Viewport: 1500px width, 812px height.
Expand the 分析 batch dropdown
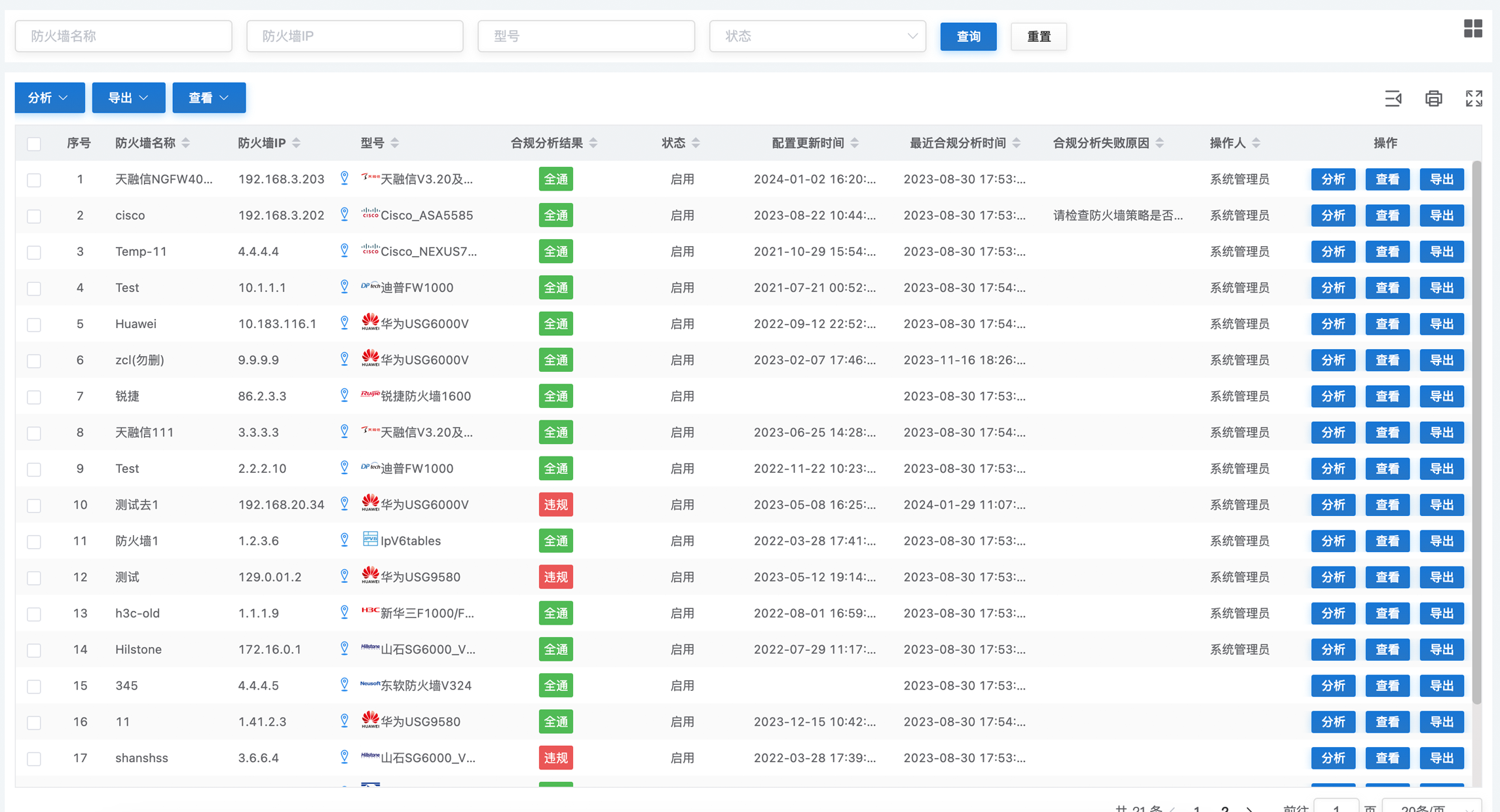50,98
